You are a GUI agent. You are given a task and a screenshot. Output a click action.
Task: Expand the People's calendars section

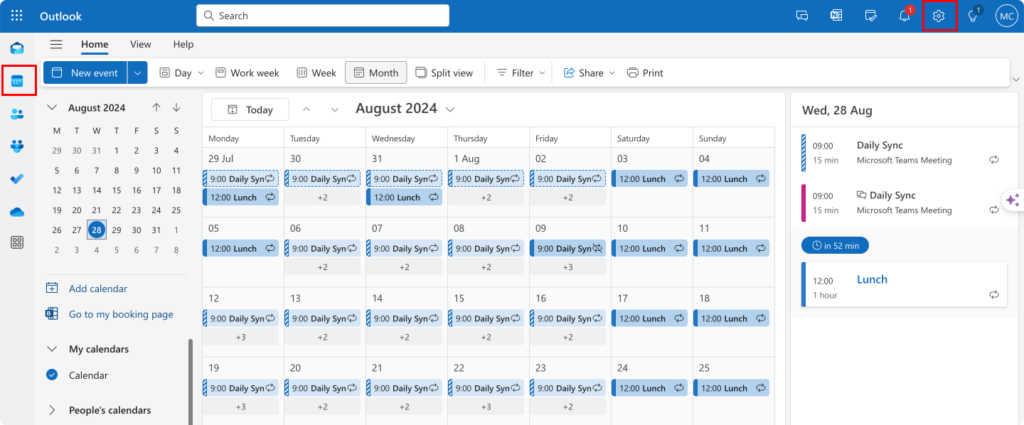tap(52, 410)
